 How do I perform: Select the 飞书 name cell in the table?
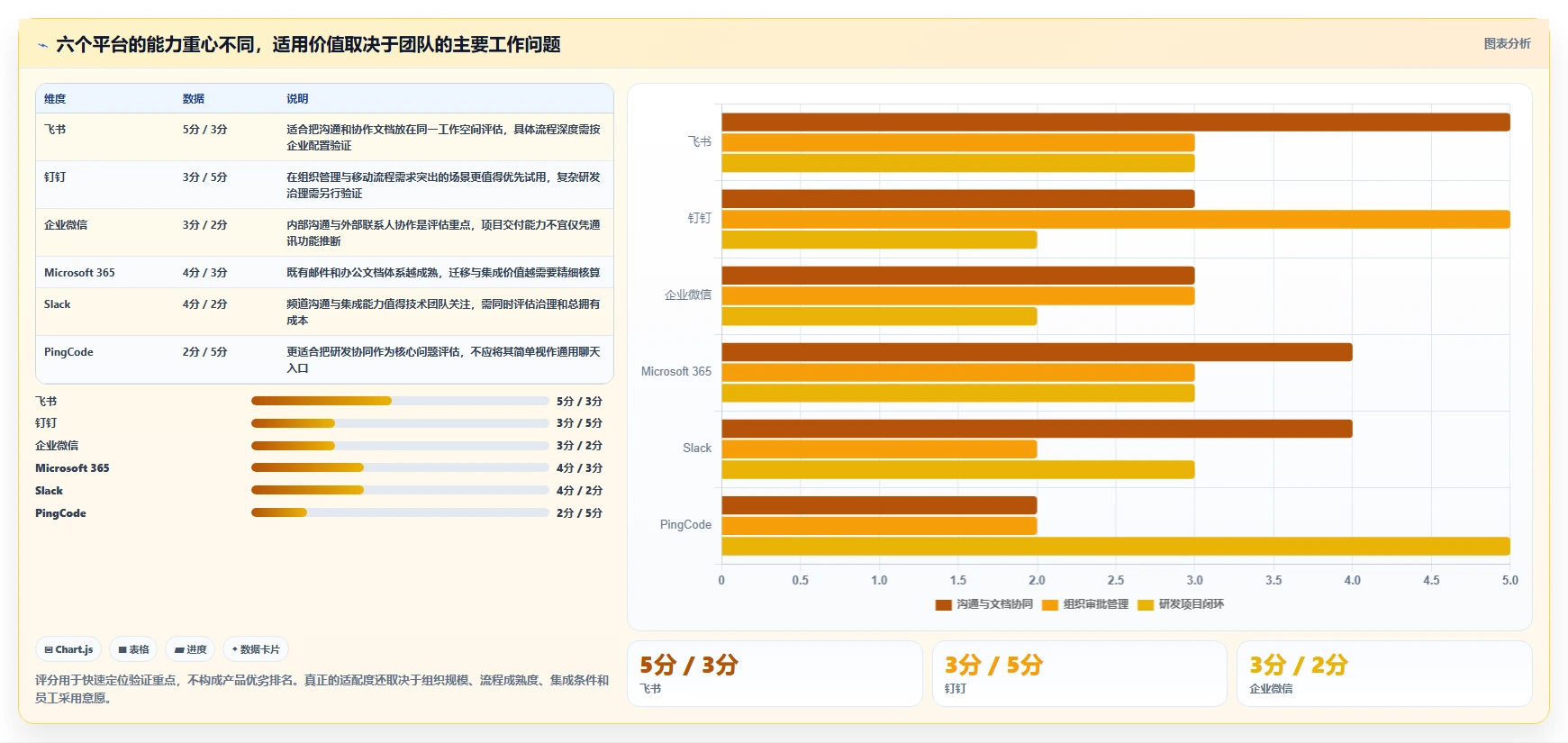pyautogui.click(x=55, y=130)
